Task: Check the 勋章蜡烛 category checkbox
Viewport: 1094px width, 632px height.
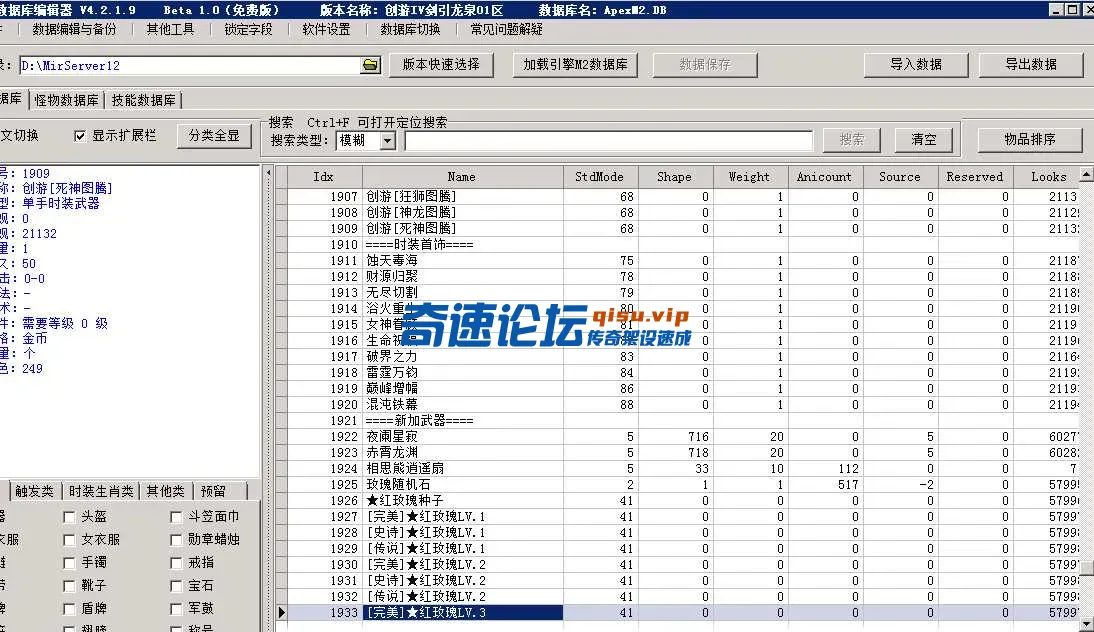Action: pos(176,540)
